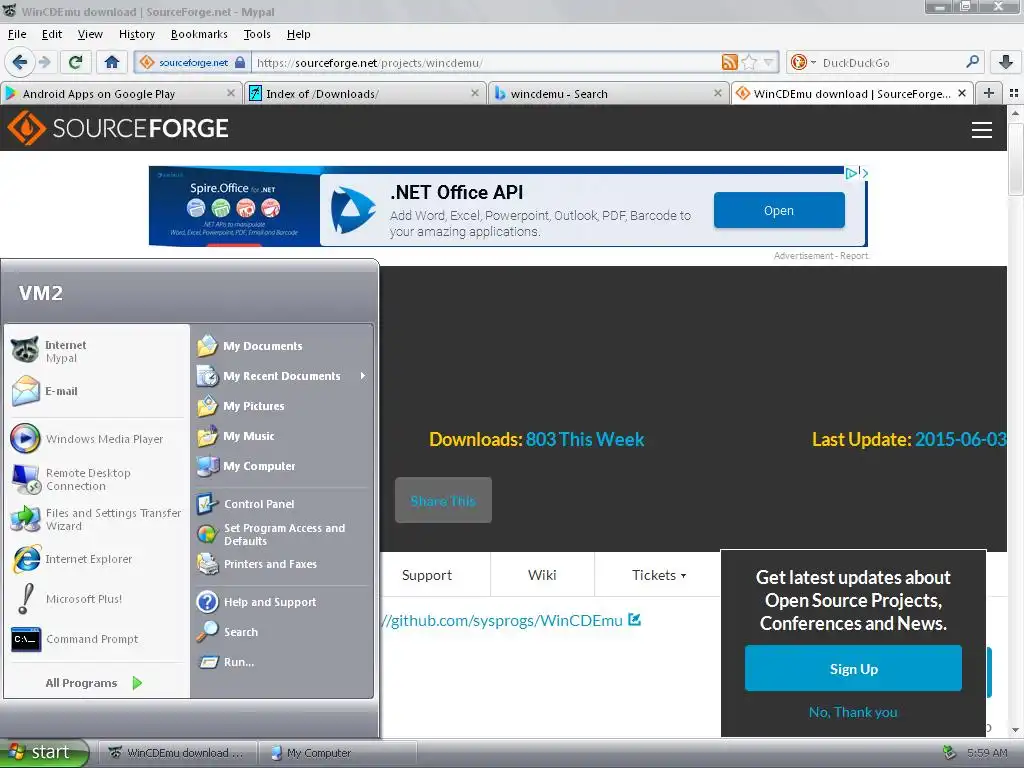Dismiss the popup with No, Thank you
The width and height of the screenshot is (1024, 768).
coord(853,712)
